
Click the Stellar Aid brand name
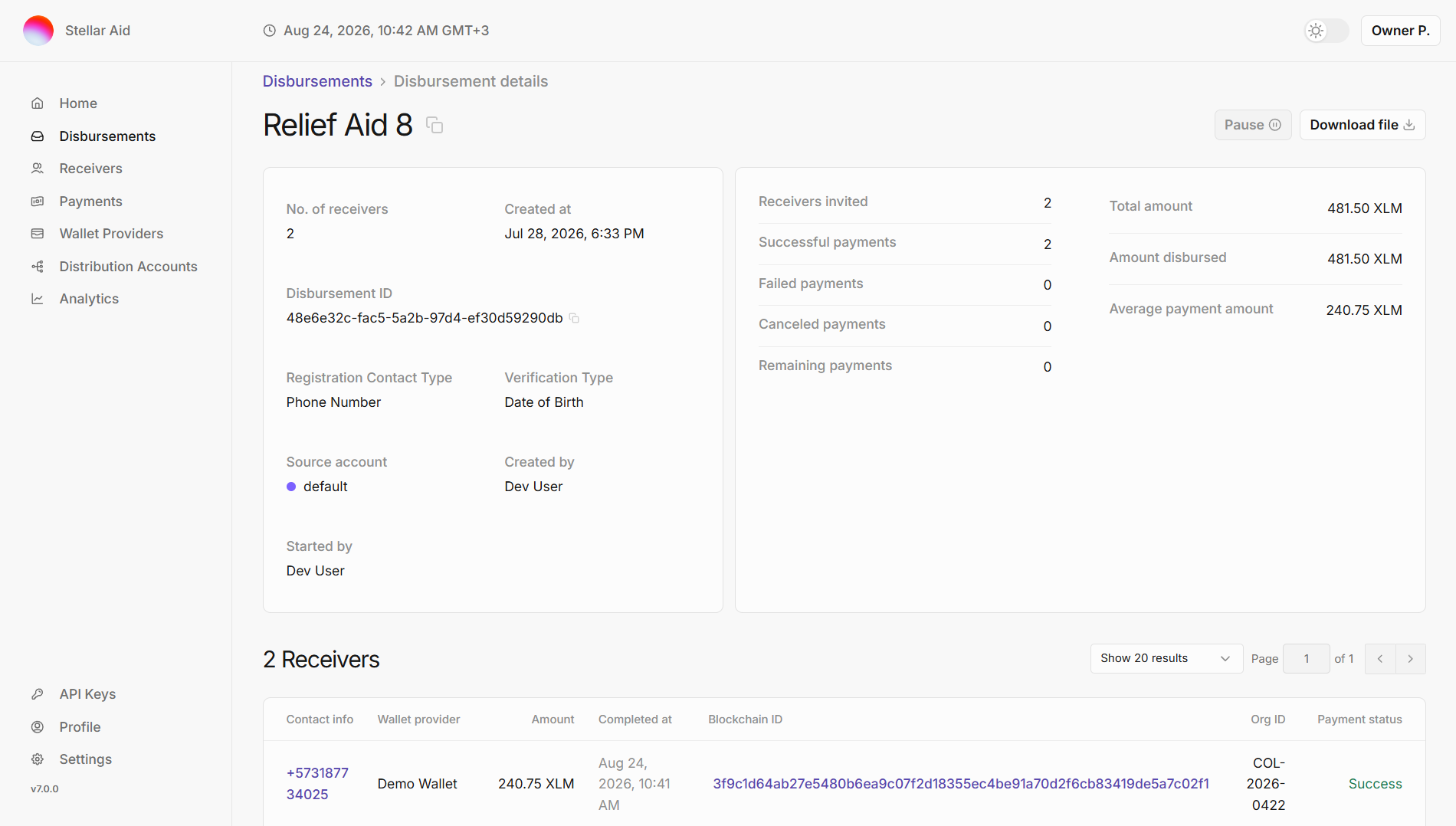(97, 31)
